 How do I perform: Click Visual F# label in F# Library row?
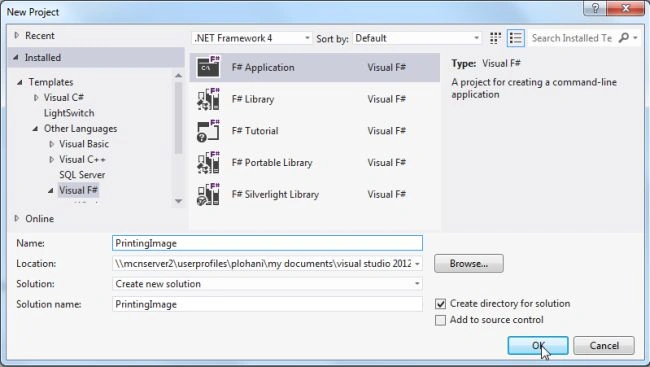(x=386, y=99)
